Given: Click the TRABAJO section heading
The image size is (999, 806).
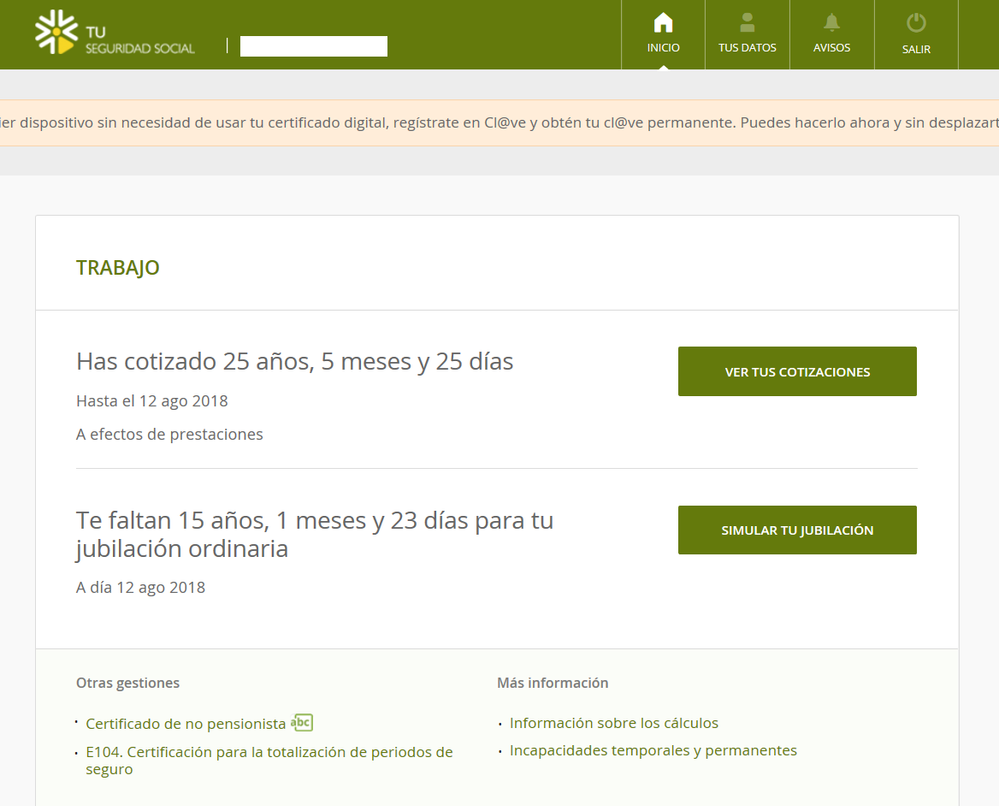Looking at the screenshot, I should click(118, 268).
